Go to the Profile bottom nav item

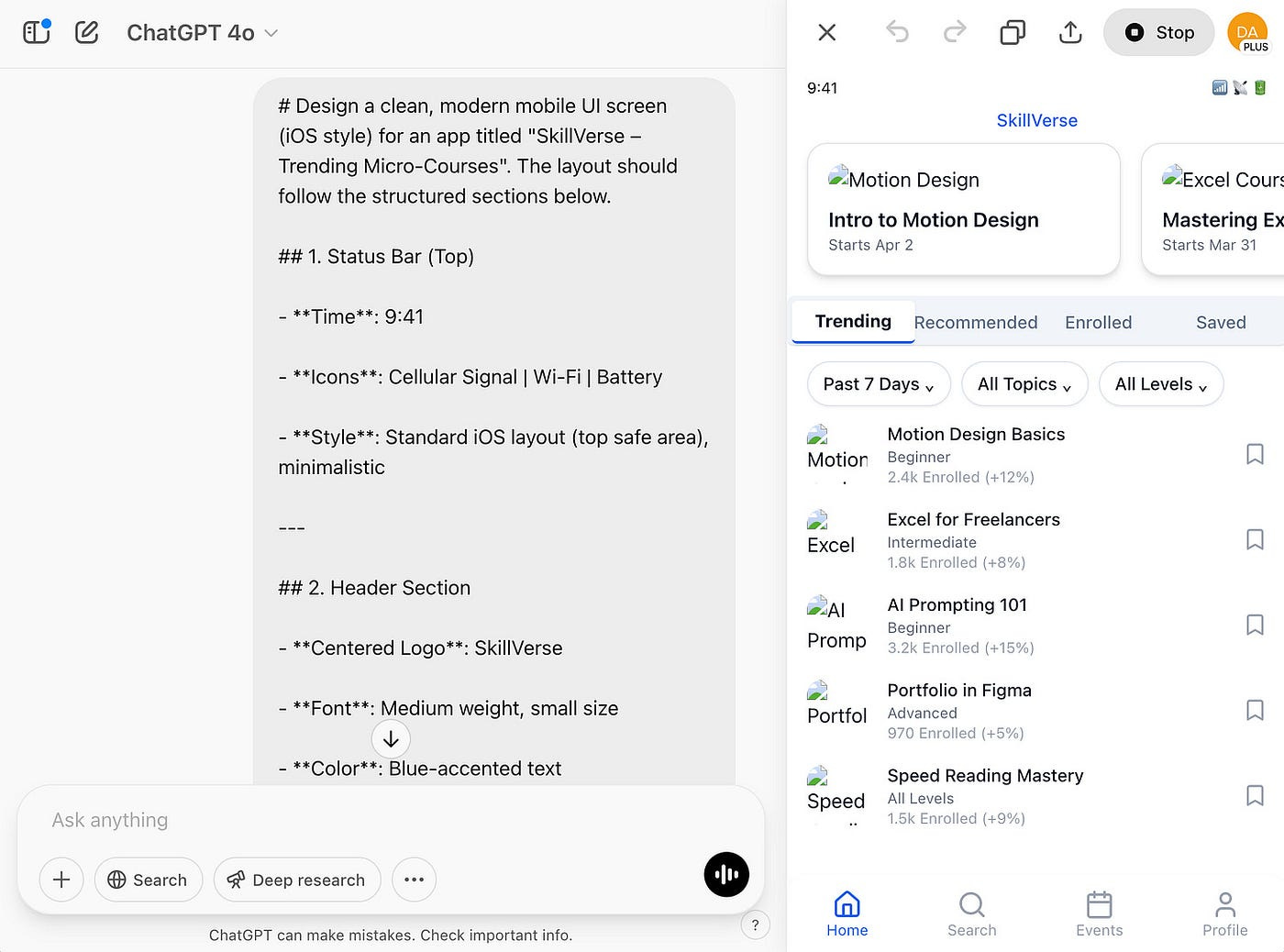point(1224,914)
